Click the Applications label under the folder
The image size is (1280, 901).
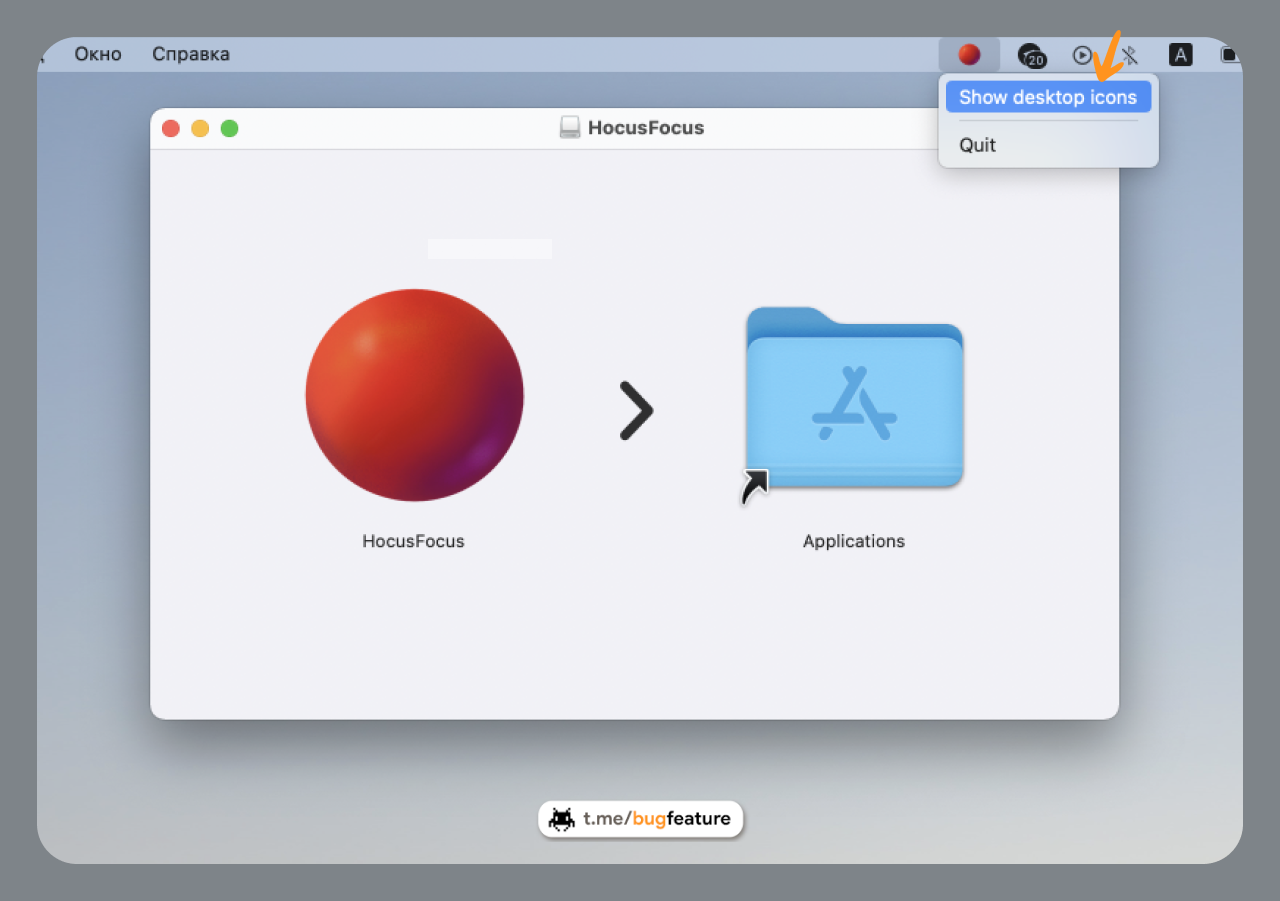[x=854, y=541]
